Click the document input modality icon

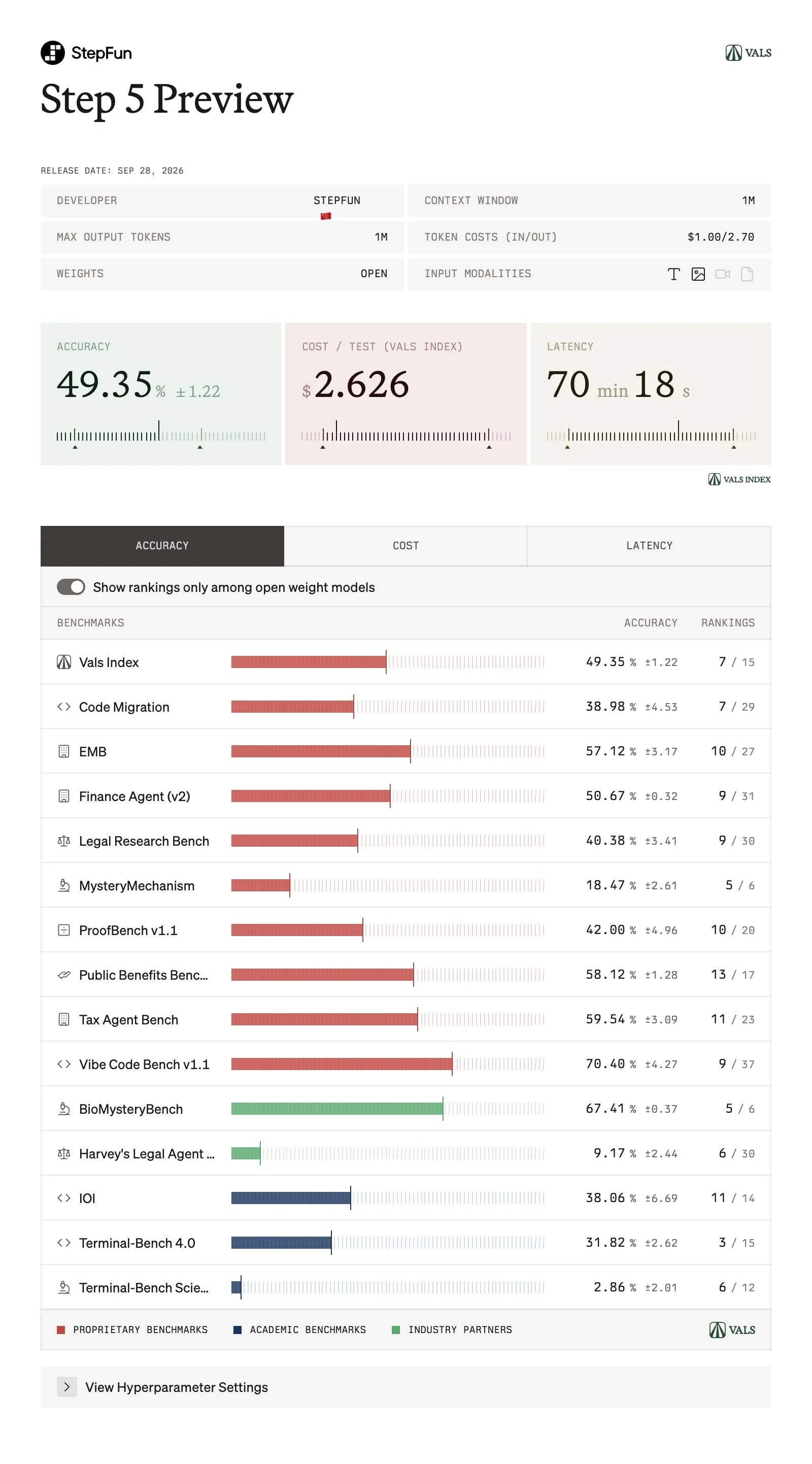pyautogui.click(x=747, y=275)
